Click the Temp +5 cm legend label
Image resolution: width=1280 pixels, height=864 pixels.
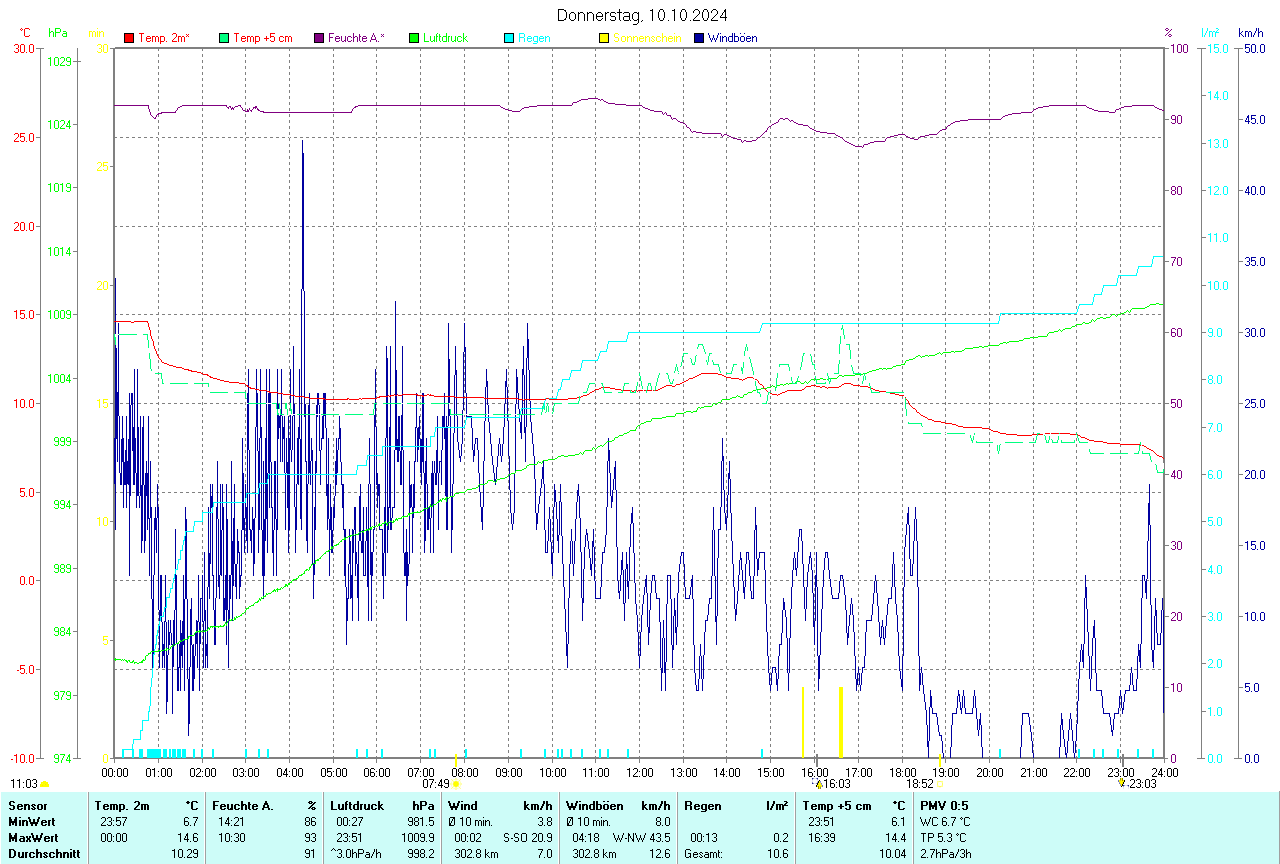click(x=262, y=38)
